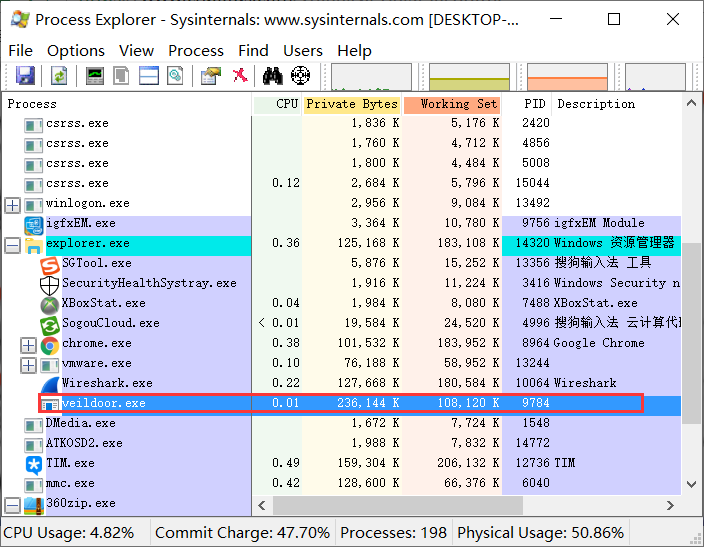Open the Options menu
The height and width of the screenshot is (547, 704).
coord(76,51)
